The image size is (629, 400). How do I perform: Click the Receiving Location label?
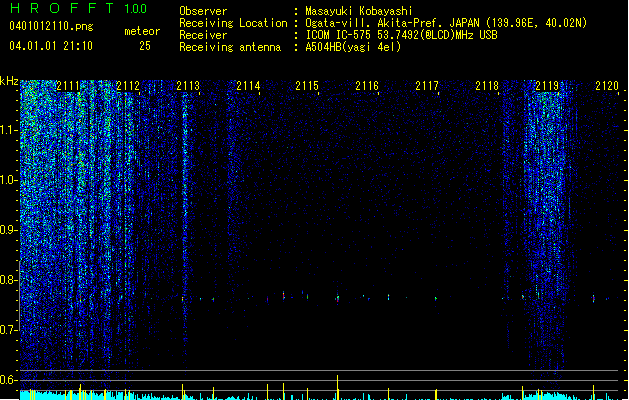[233, 23]
